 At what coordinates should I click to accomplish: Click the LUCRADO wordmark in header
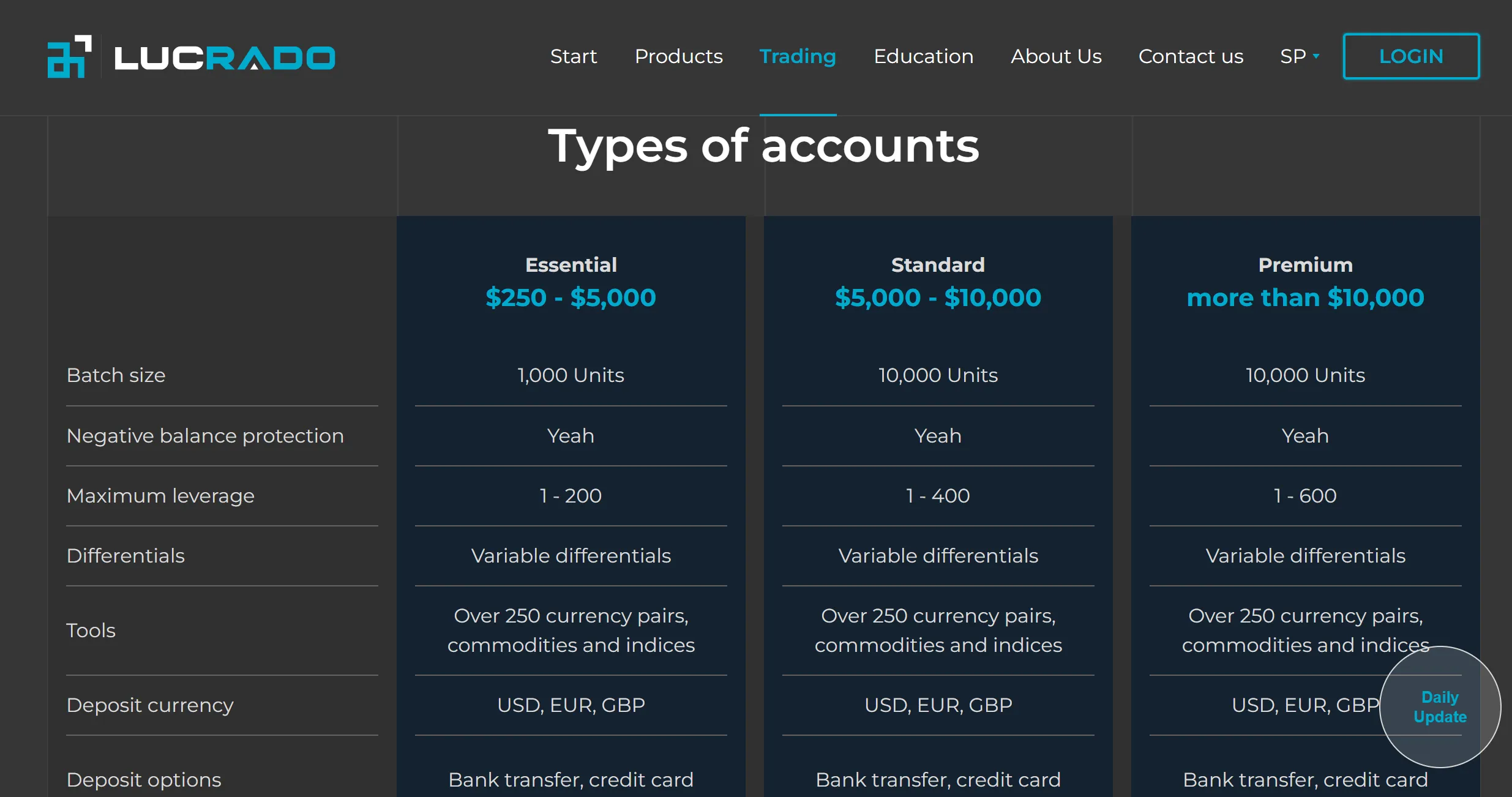(x=225, y=58)
